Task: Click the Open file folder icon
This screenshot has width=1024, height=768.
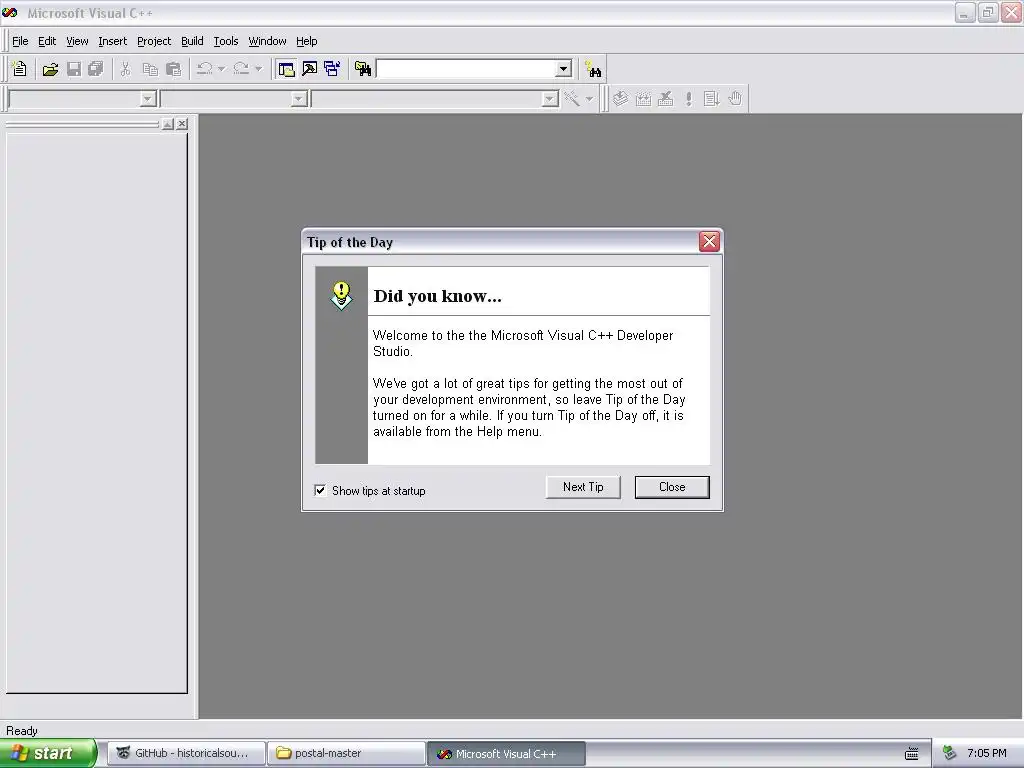Action: pos(50,69)
